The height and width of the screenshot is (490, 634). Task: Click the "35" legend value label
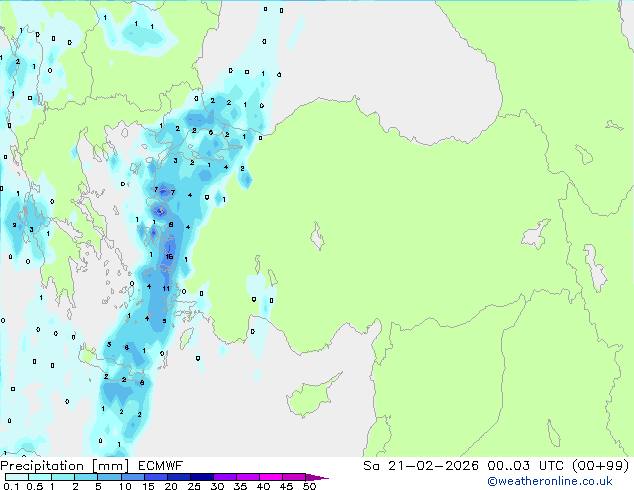pyautogui.click(x=240, y=486)
